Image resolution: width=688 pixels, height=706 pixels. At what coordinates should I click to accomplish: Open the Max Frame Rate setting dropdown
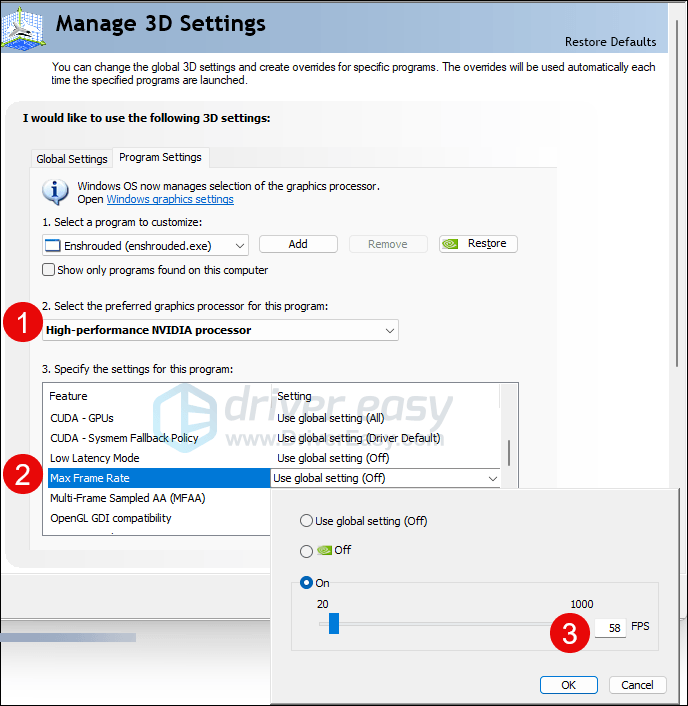pyautogui.click(x=492, y=479)
